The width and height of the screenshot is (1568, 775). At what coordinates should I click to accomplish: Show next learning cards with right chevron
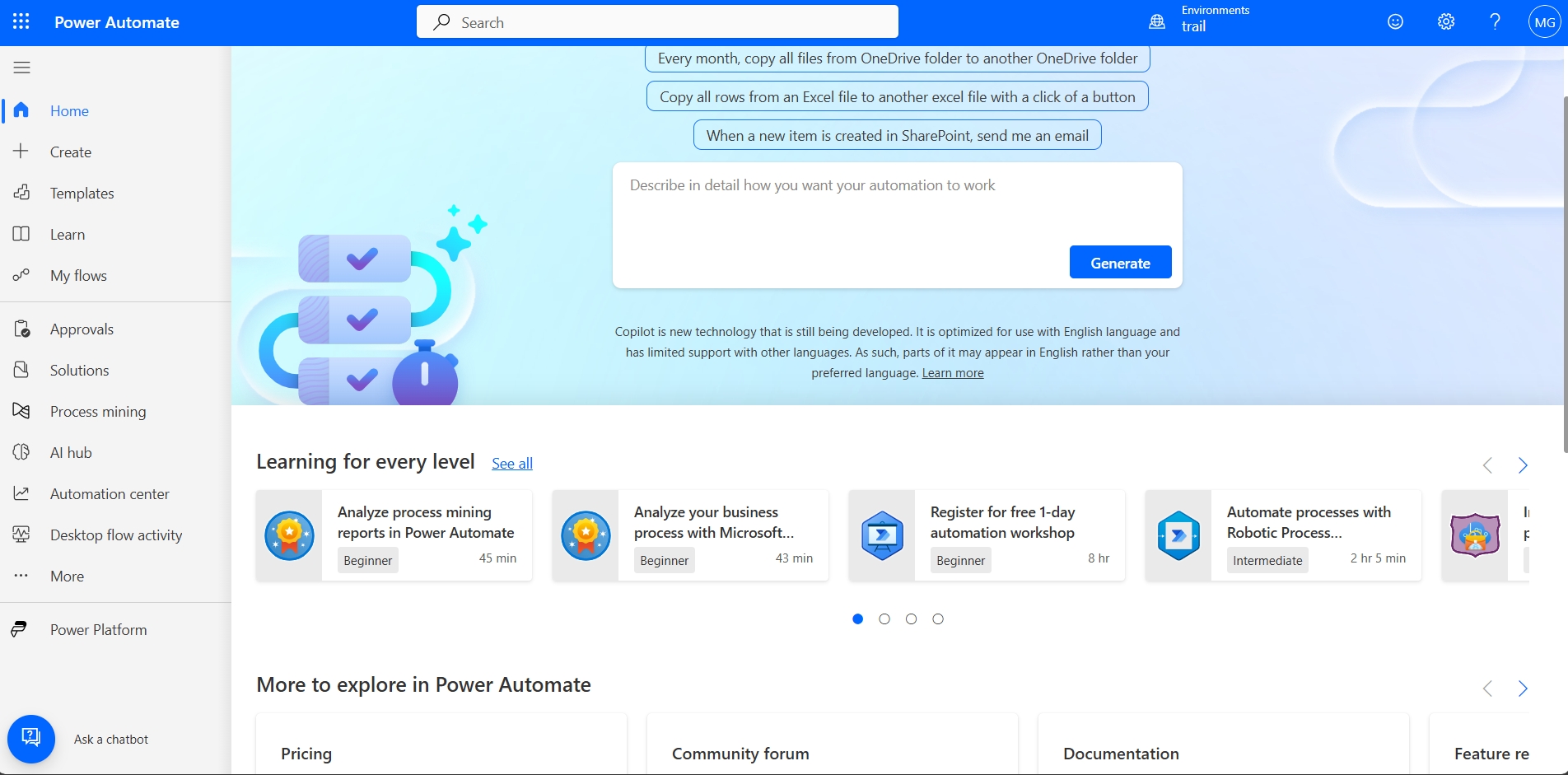pos(1523,465)
